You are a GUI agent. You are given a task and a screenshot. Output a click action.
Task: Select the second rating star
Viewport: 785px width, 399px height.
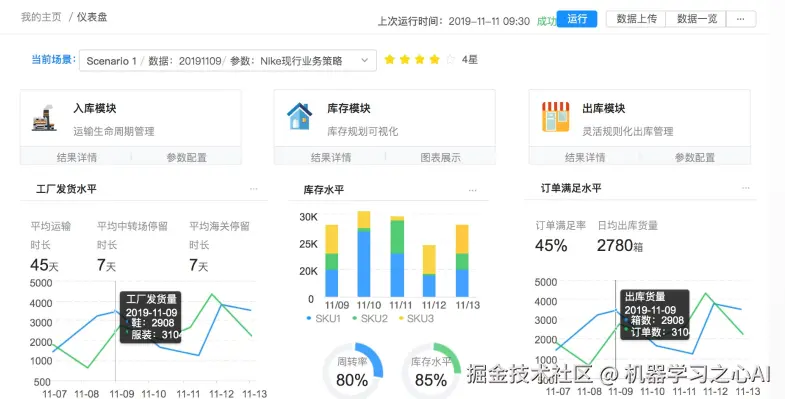(405, 60)
